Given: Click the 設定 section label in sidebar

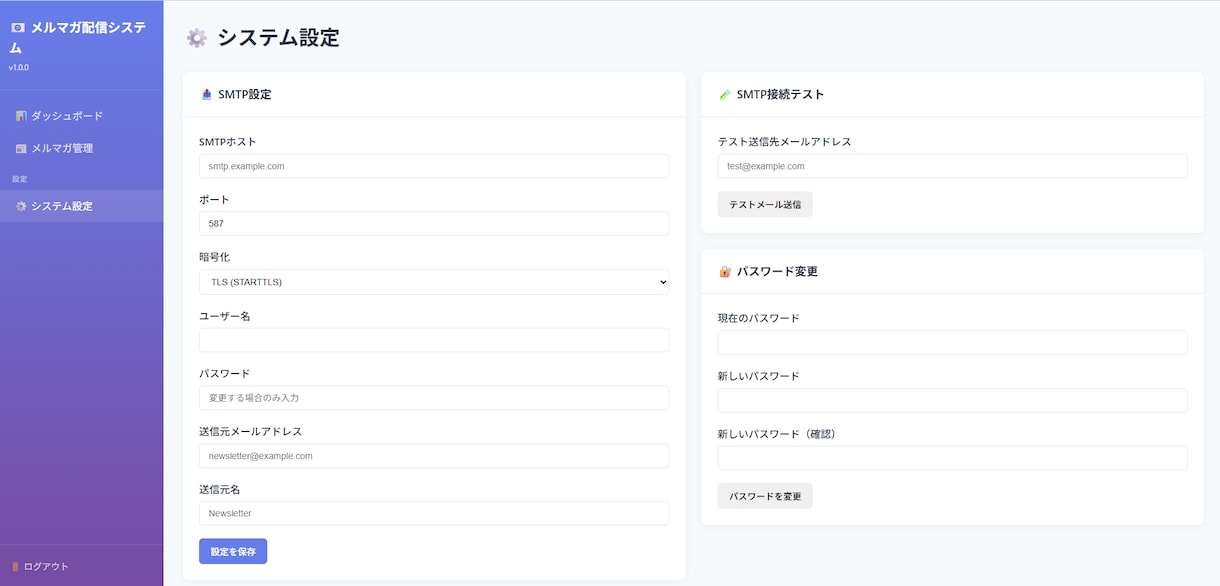Looking at the screenshot, I should pyautogui.click(x=19, y=179).
